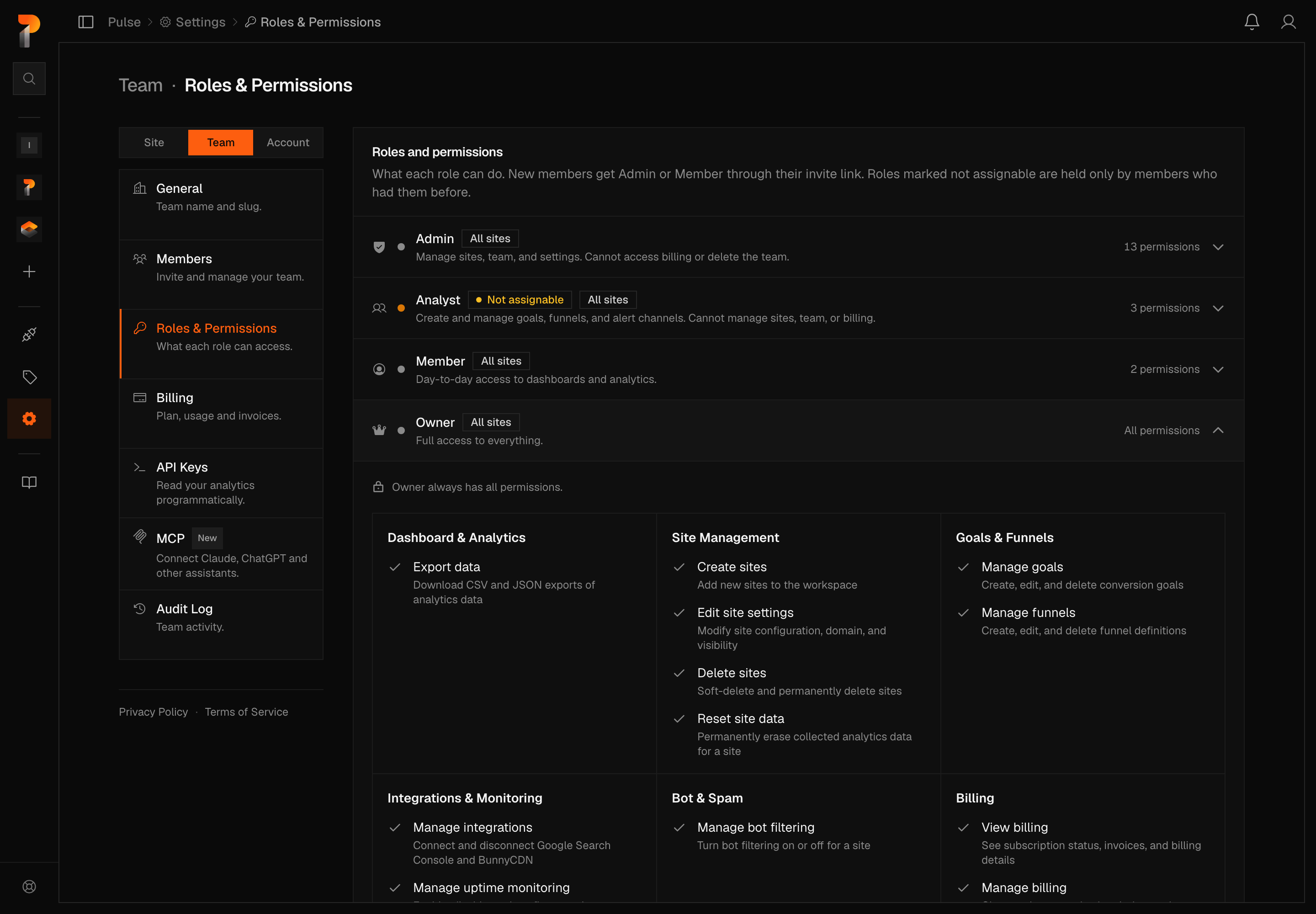1316x914 pixels.
Task: Toggle the sidebar panel icon
Action: pyautogui.click(x=86, y=22)
